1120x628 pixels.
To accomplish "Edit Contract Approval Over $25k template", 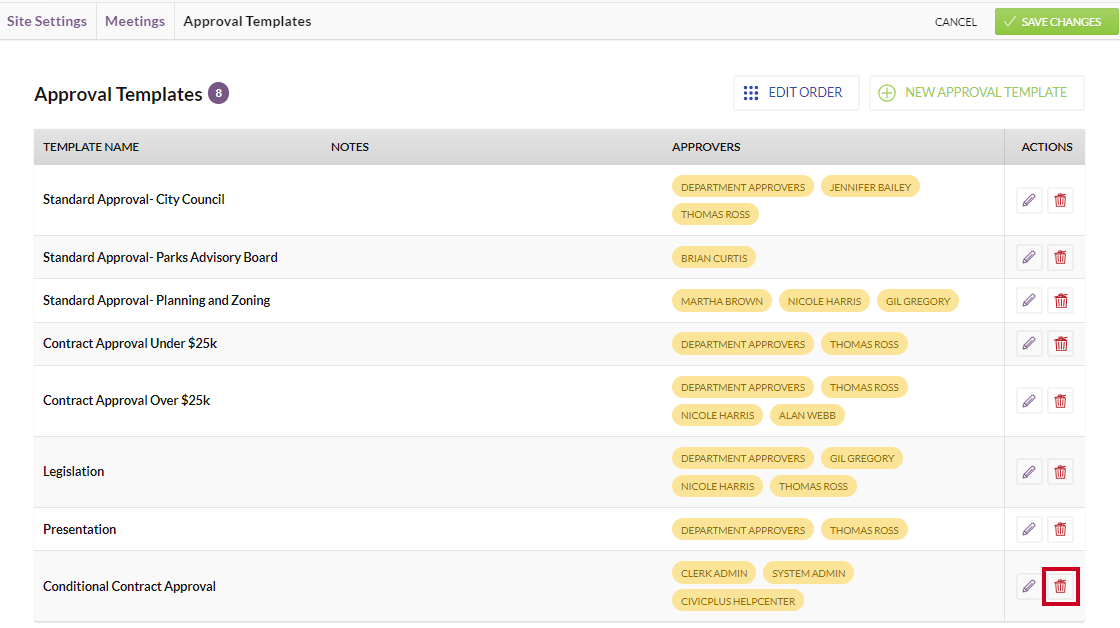I will pyautogui.click(x=1029, y=401).
